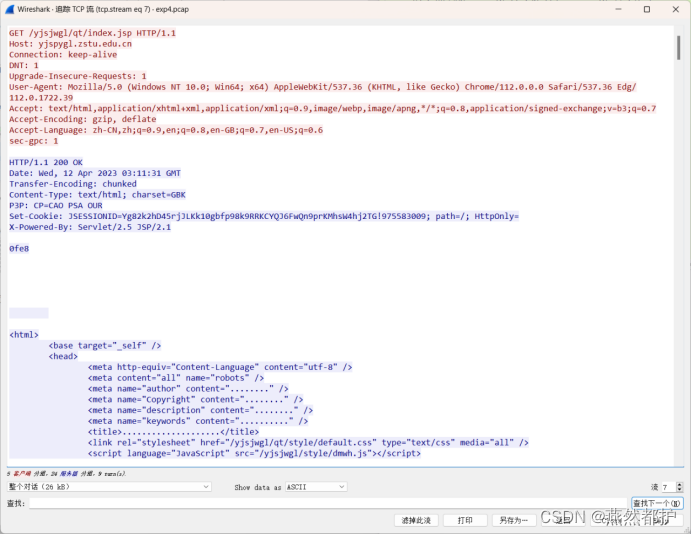This screenshot has height=535, width=691.
Task: Click the <head> tag line
Action: pos(63,356)
